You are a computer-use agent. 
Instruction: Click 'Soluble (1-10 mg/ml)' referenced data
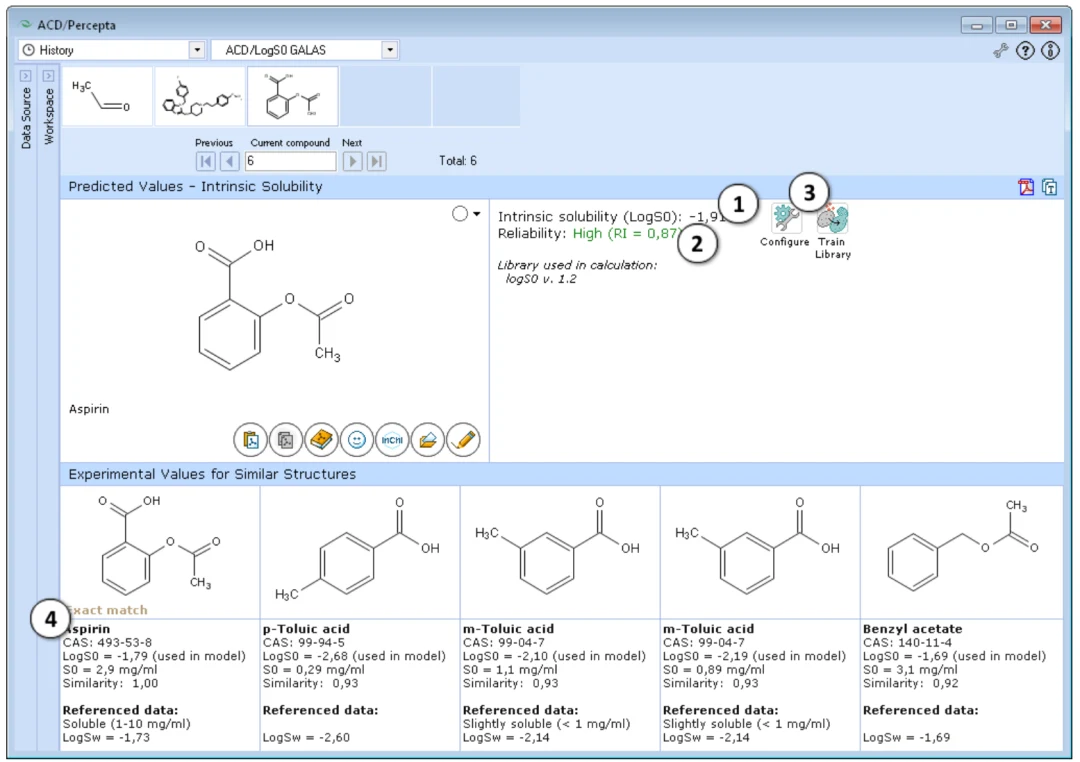coord(127,724)
